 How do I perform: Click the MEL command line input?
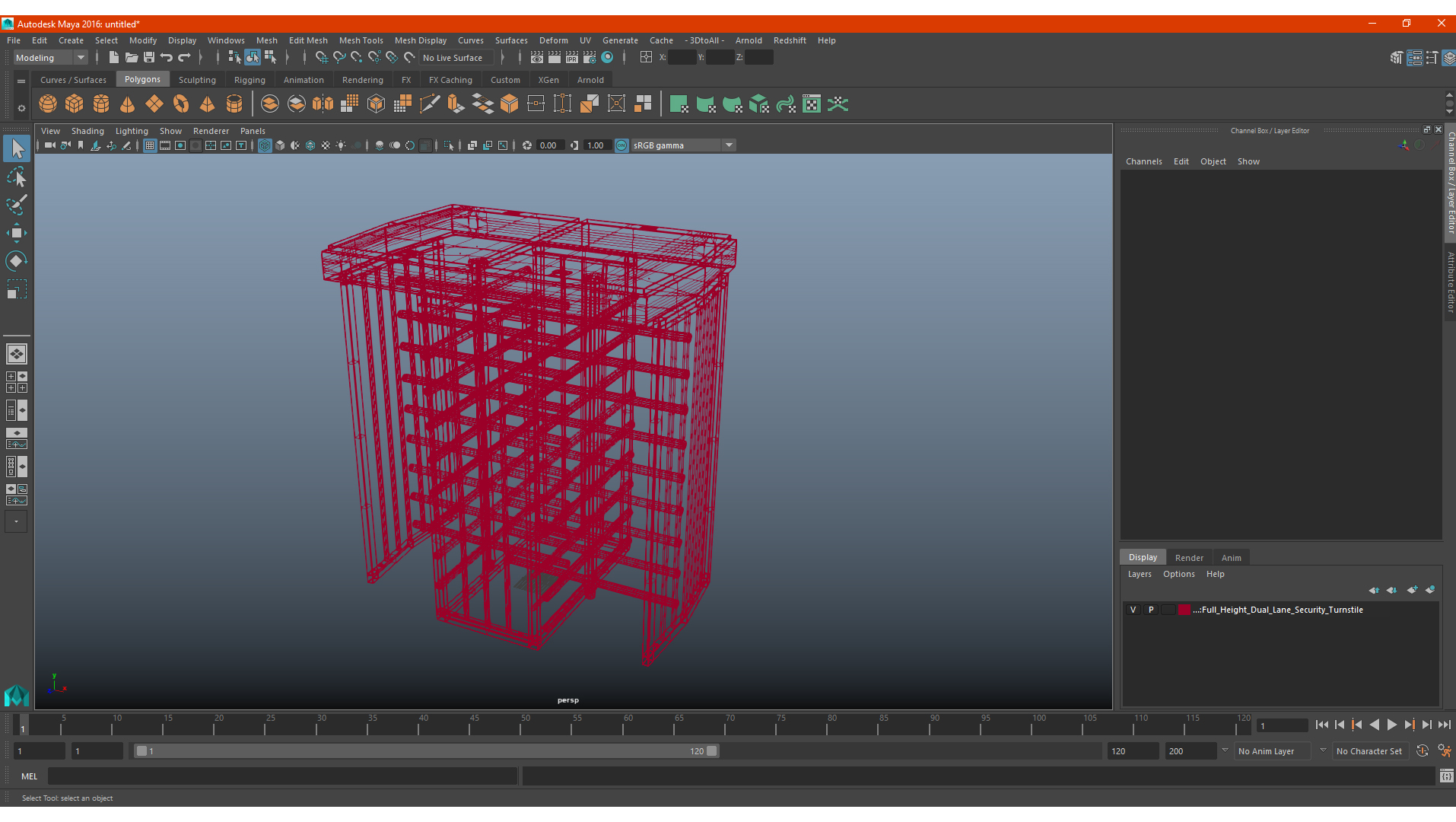coord(283,776)
